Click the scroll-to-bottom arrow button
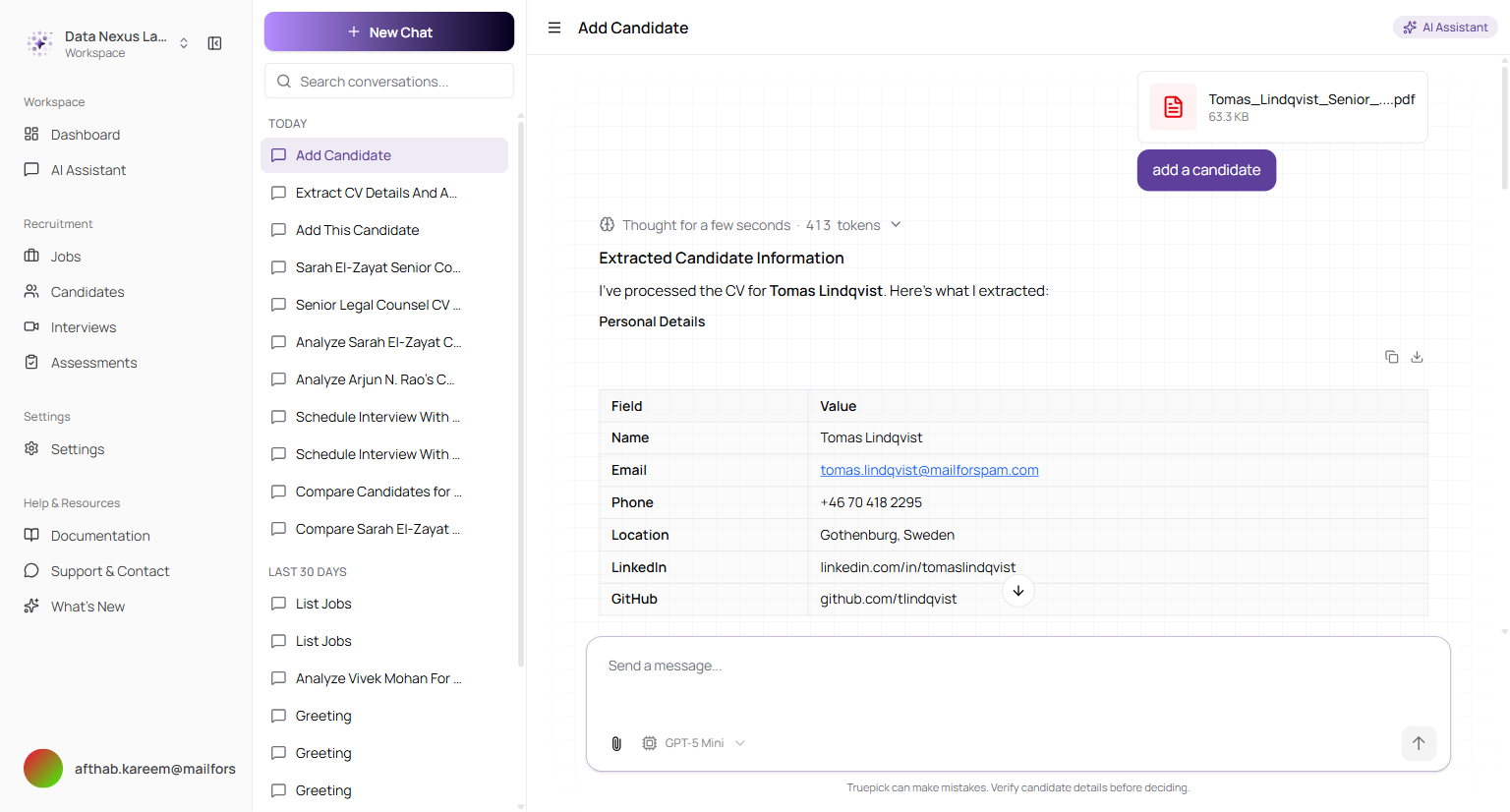 (x=1018, y=591)
